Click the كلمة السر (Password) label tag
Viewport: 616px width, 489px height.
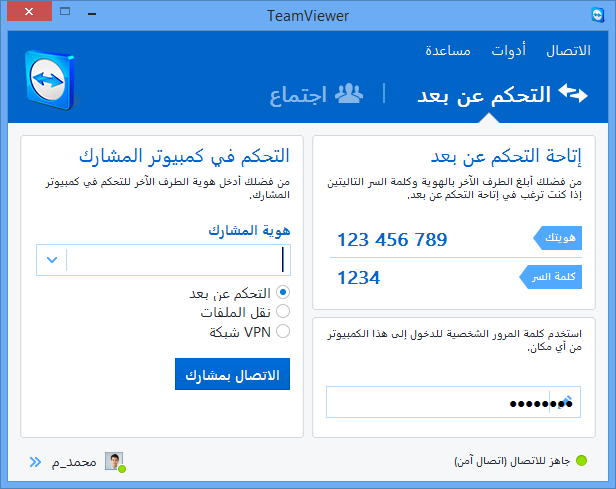(550, 277)
